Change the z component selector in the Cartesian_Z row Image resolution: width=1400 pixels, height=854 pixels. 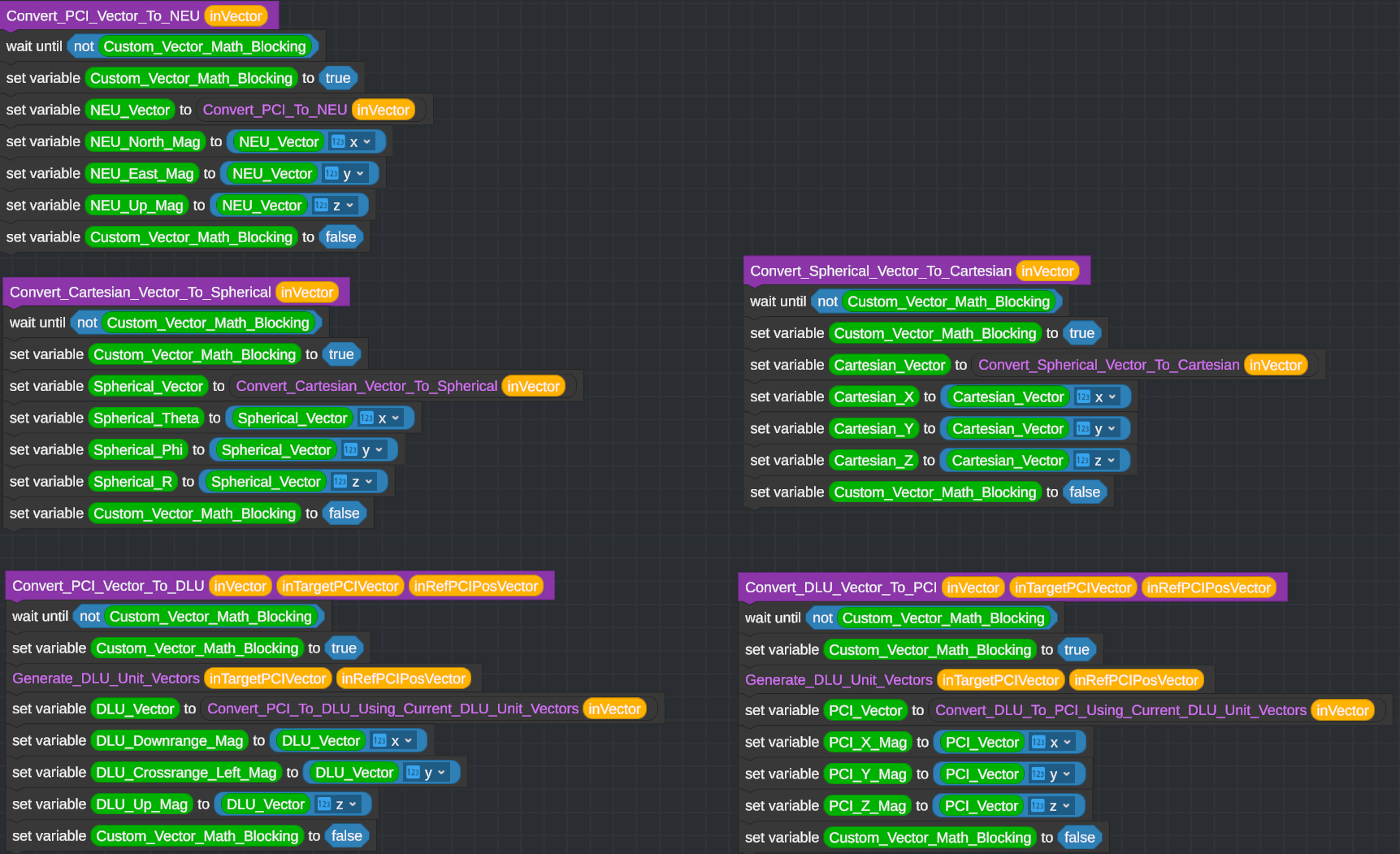(1097, 461)
